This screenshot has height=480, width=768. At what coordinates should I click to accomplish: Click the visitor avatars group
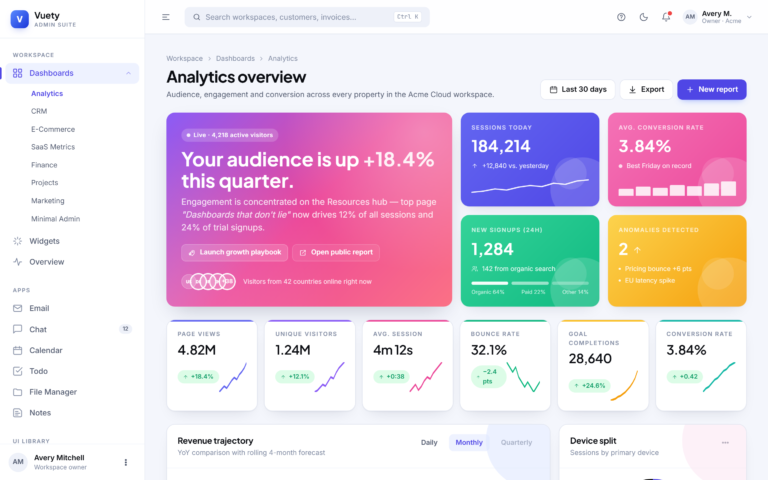[209, 282]
